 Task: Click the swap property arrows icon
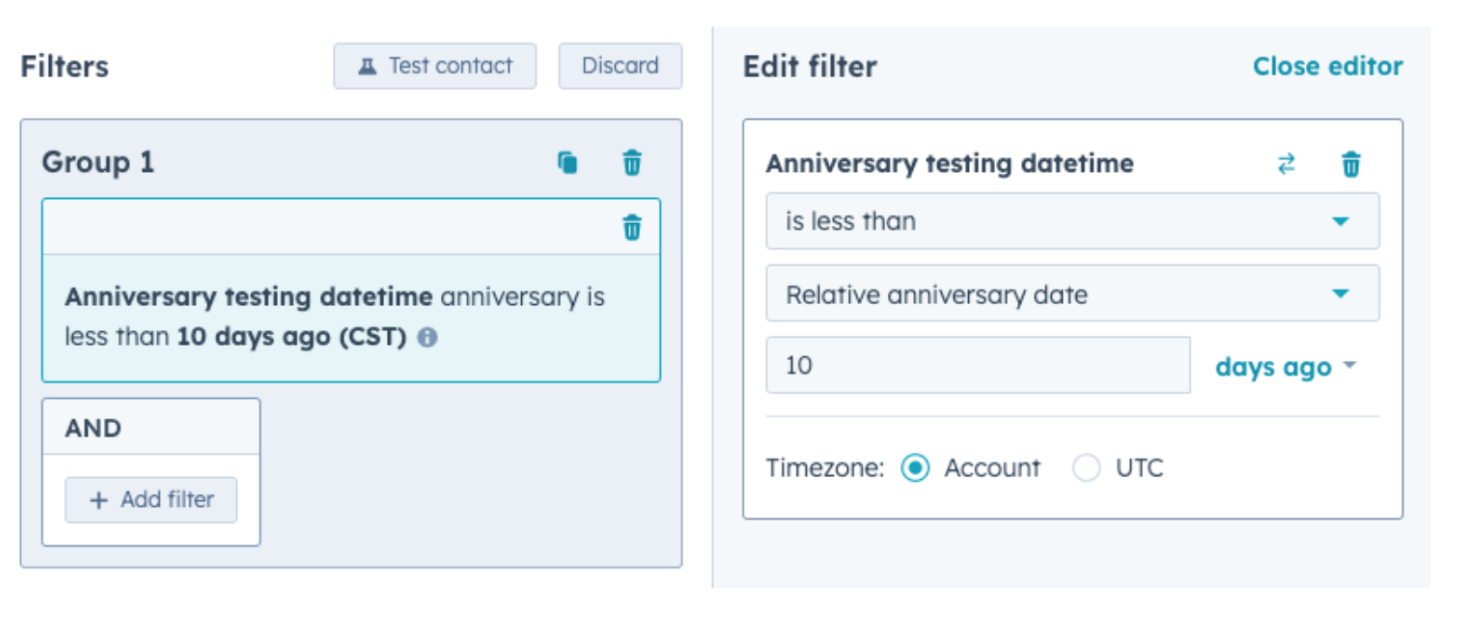(x=1286, y=164)
